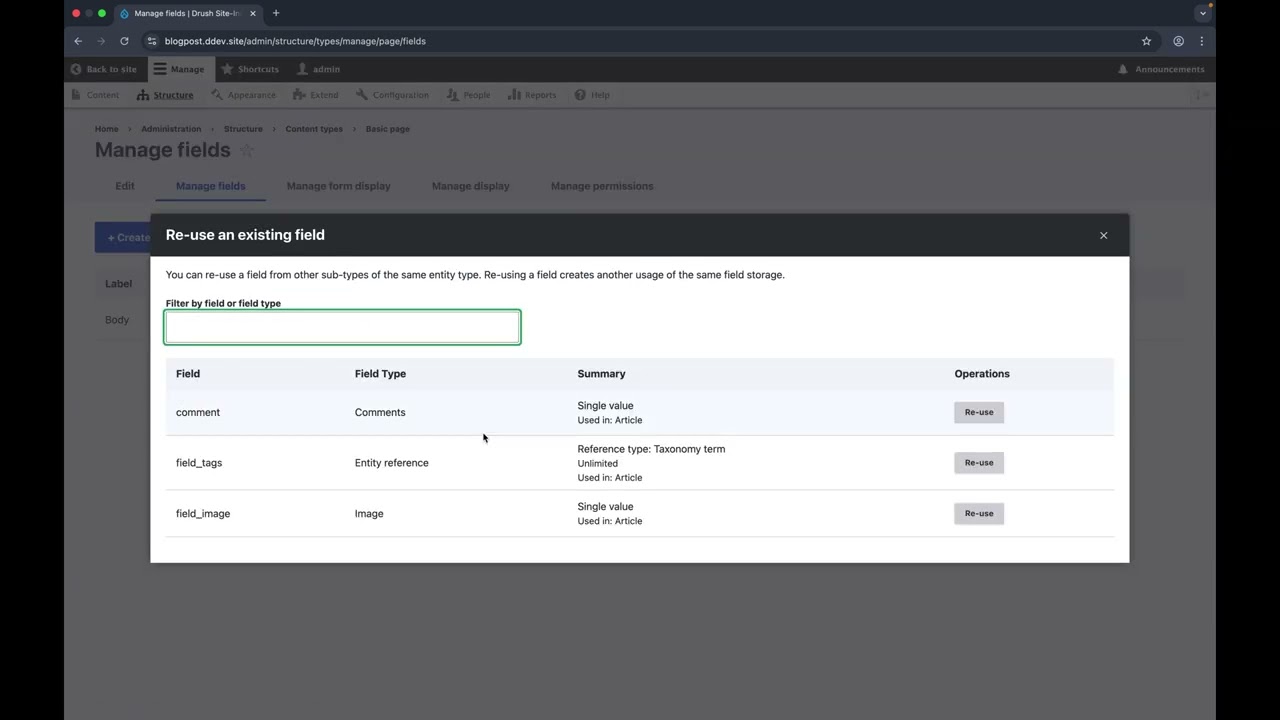Focus the Filter by field or field type input

point(342,327)
